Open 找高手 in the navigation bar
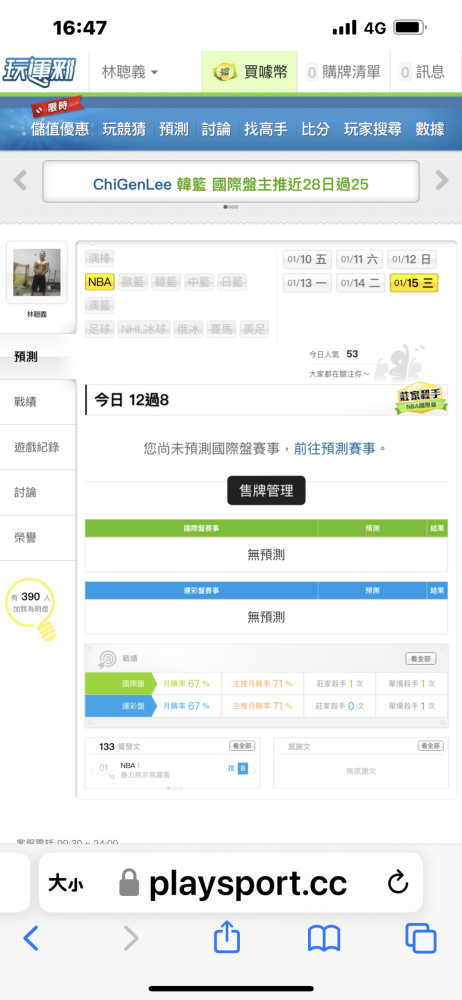The height and width of the screenshot is (1000, 462). (265, 128)
